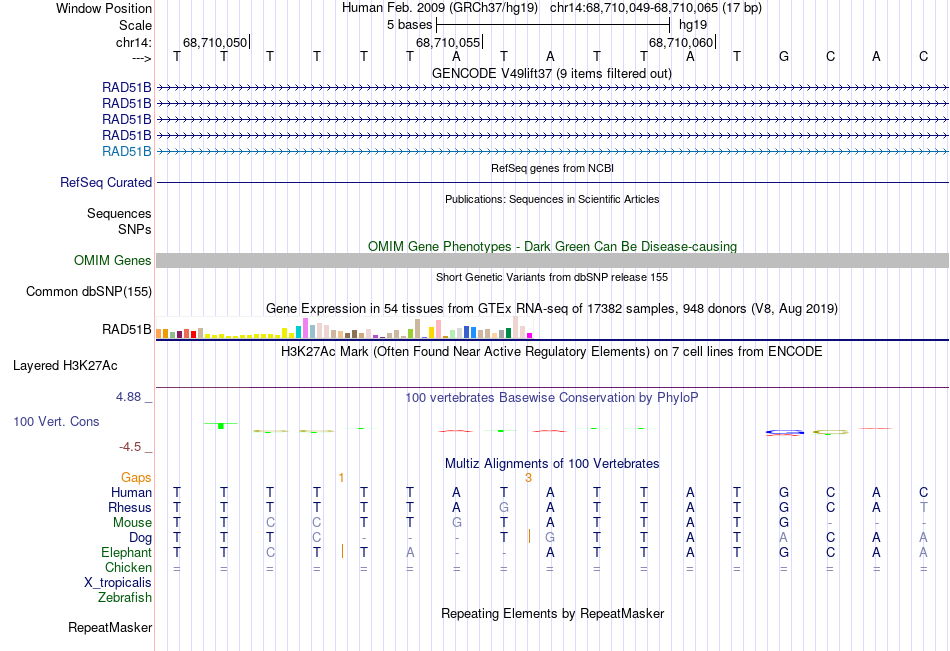
Task: Open the GENCODE V49lift37 track title
Action: coord(552,73)
